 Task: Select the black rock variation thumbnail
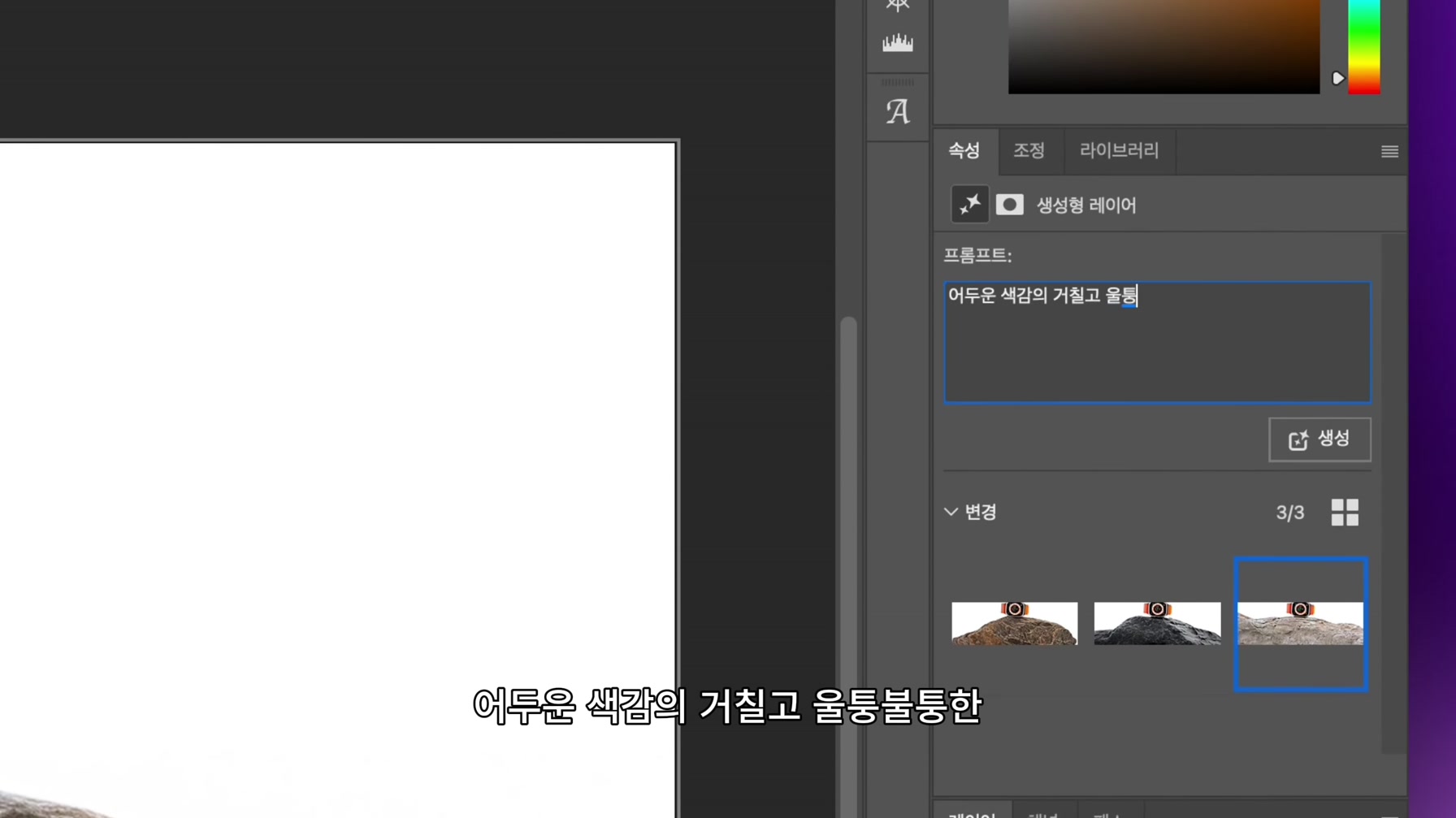coord(1157,623)
